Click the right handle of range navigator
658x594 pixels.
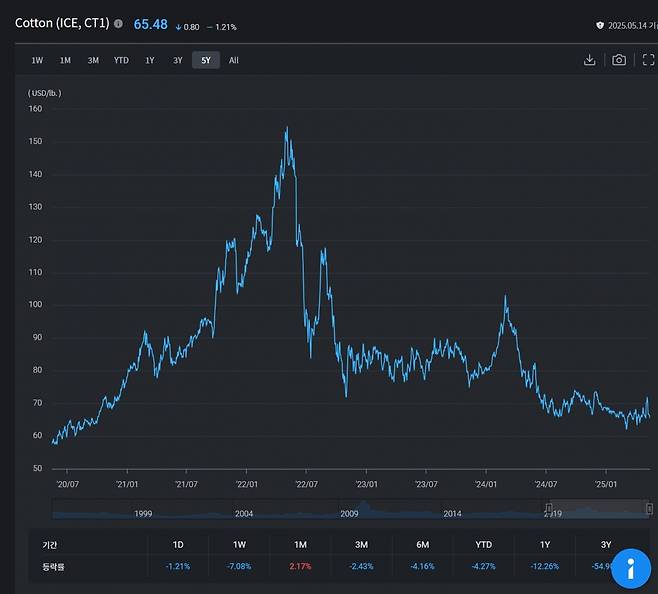click(650, 509)
